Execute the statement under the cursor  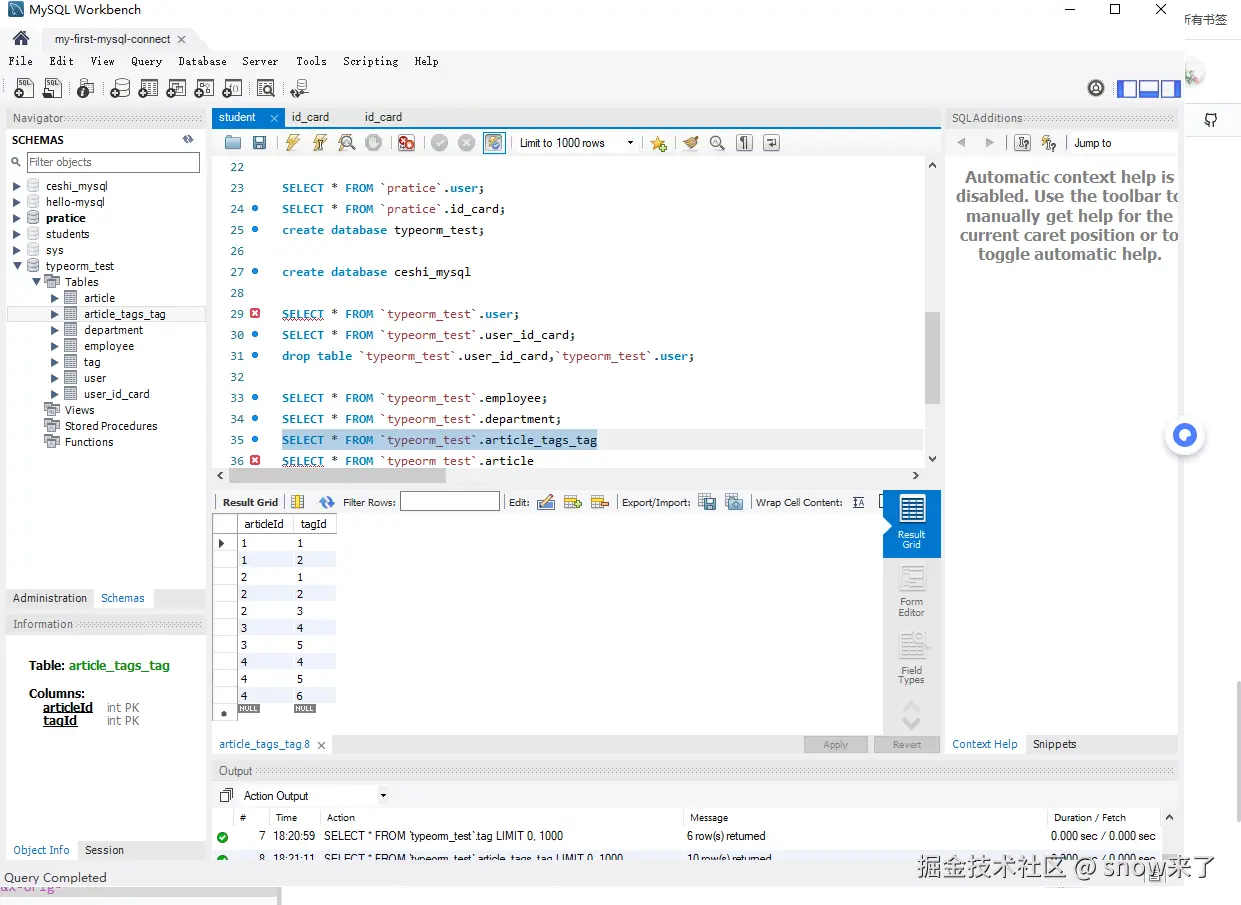[319, 143]
